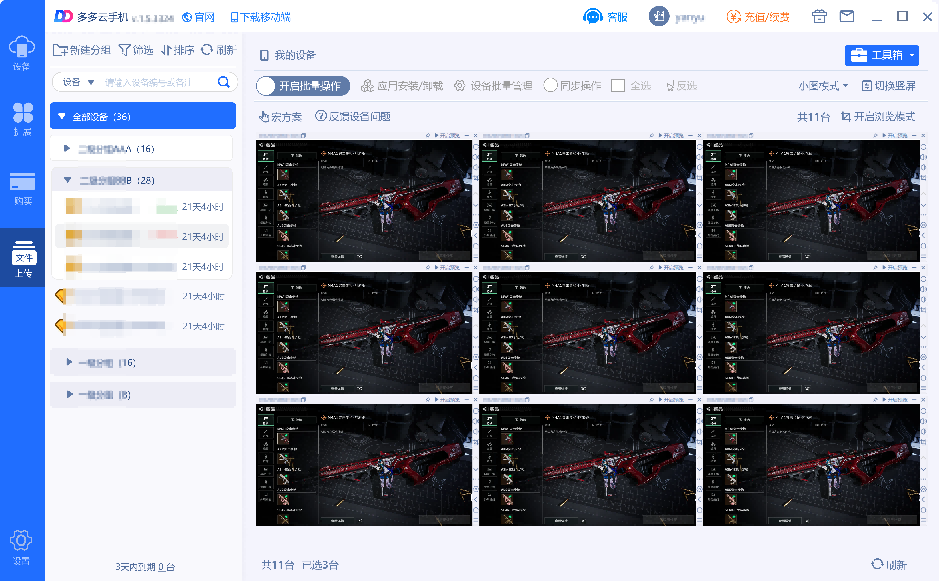Click the user avatar in title bar
The image size is (939, 581).
pyautogui.click(x=659, y=16)
